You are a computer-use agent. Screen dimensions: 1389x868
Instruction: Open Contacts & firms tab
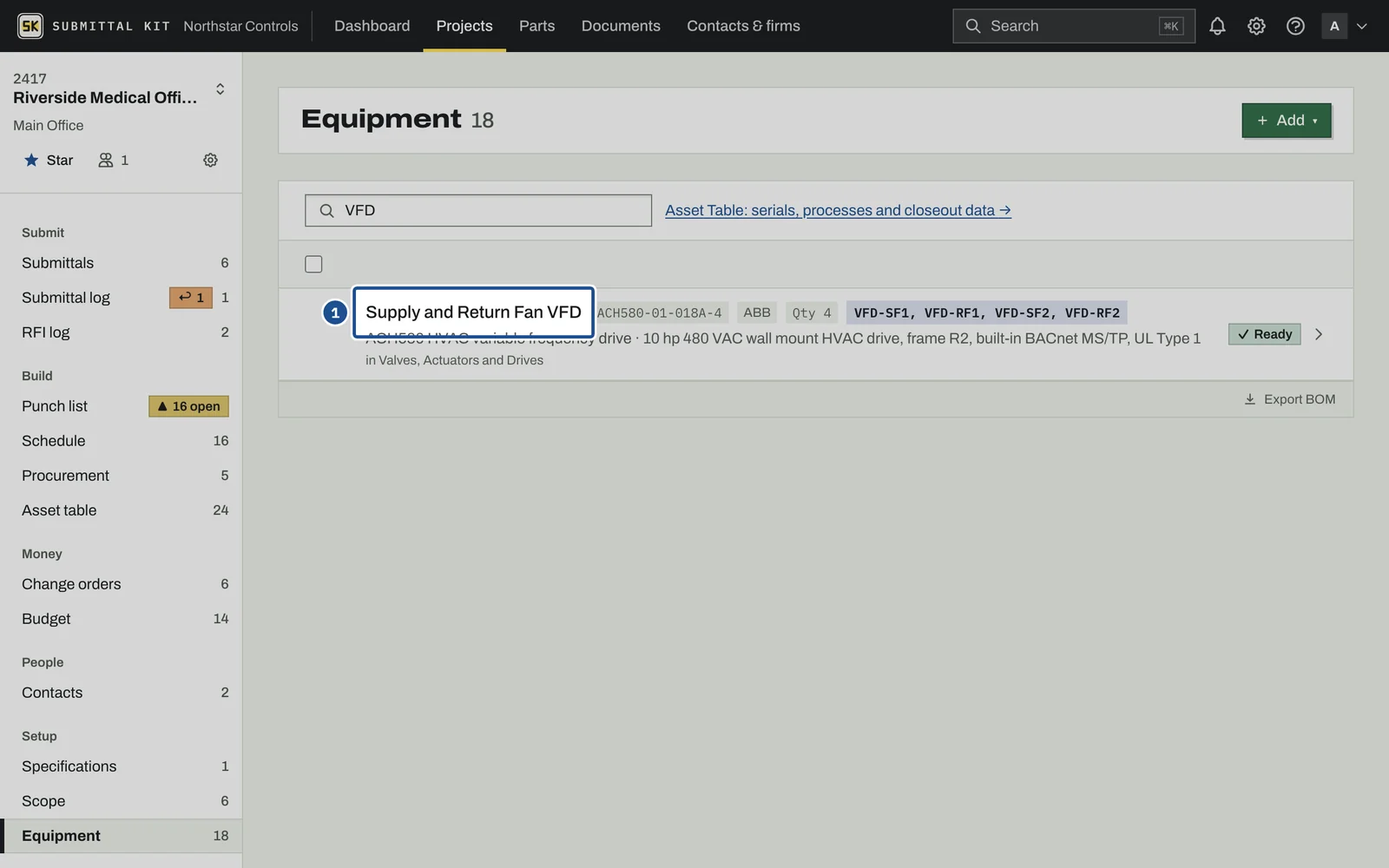pyautogui.click(x=743, y=26)
